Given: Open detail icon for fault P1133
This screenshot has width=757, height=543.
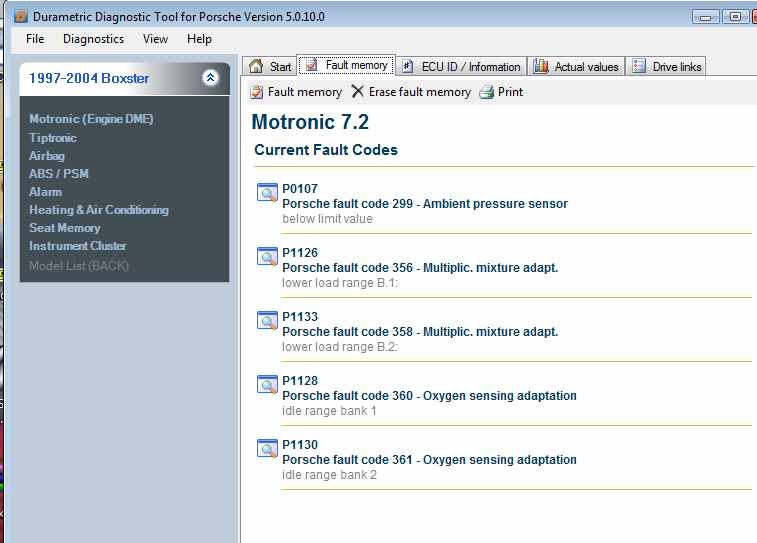Looking at the screenshot, I should coord(267,321).
